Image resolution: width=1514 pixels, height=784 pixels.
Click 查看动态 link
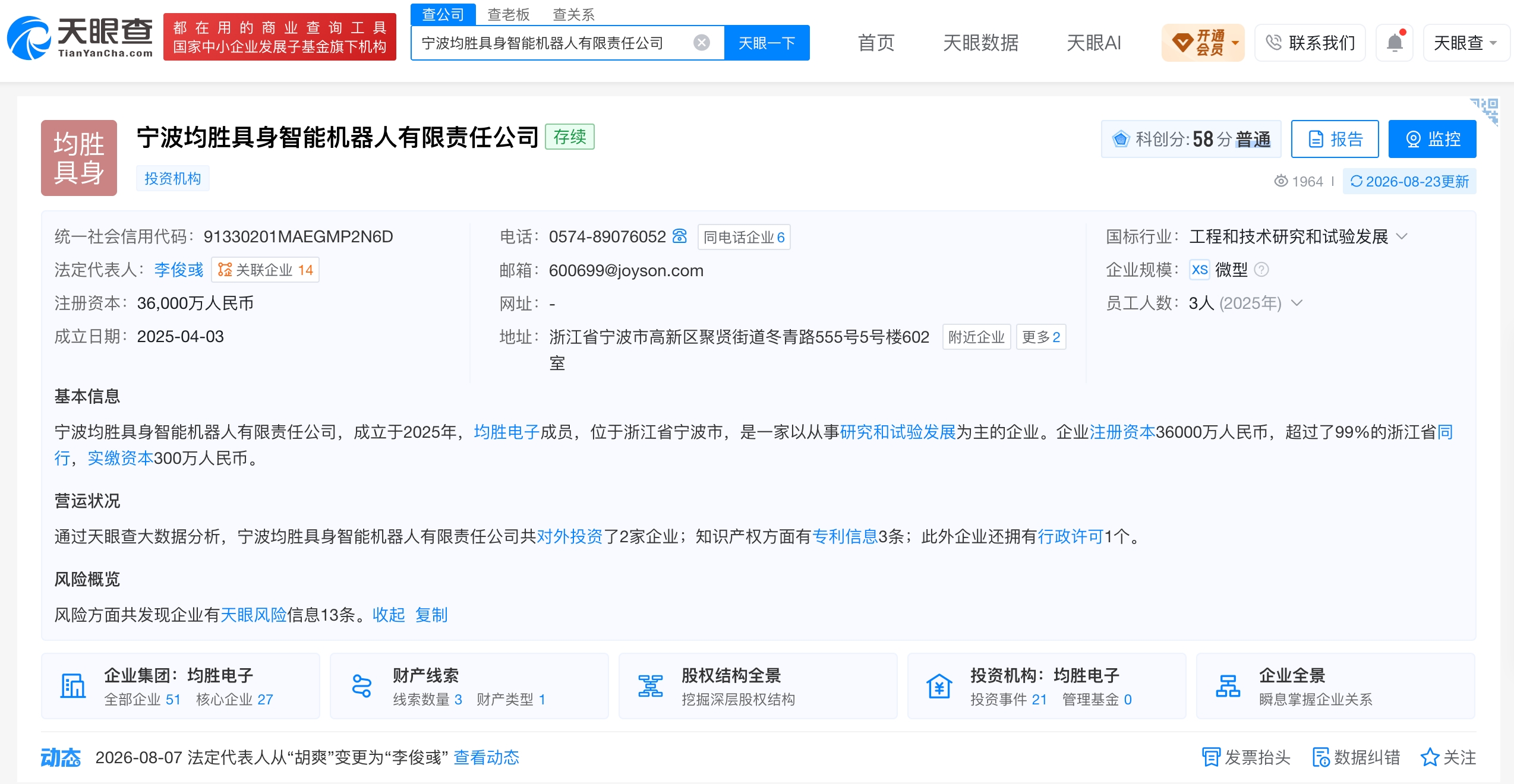tap(487, 757)
